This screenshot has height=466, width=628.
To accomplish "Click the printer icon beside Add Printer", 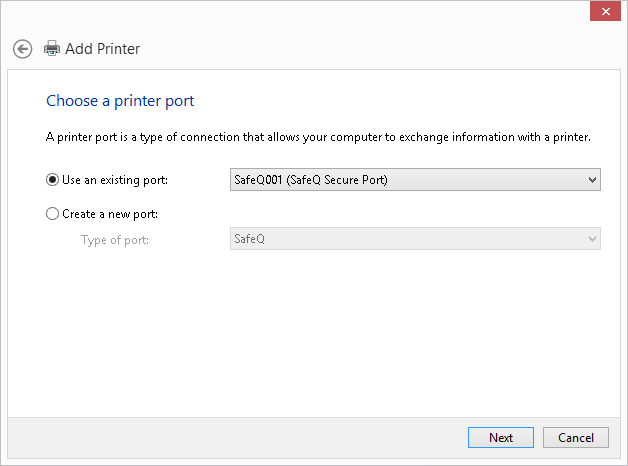I will pyautogui.click(x=52, y=48).
